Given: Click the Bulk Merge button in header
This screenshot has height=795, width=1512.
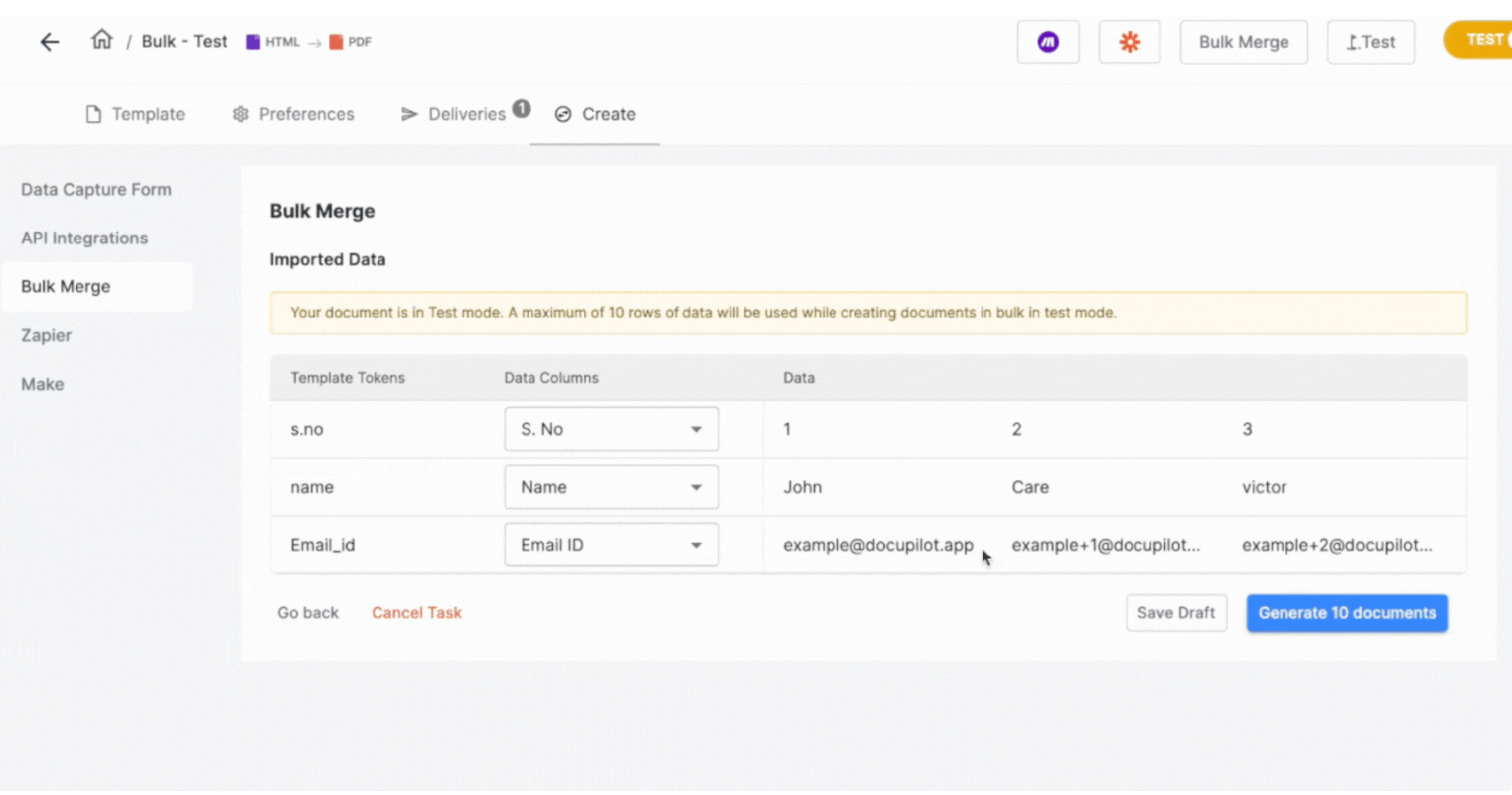Looking at the screenshot, I should tap(1244, 42).
